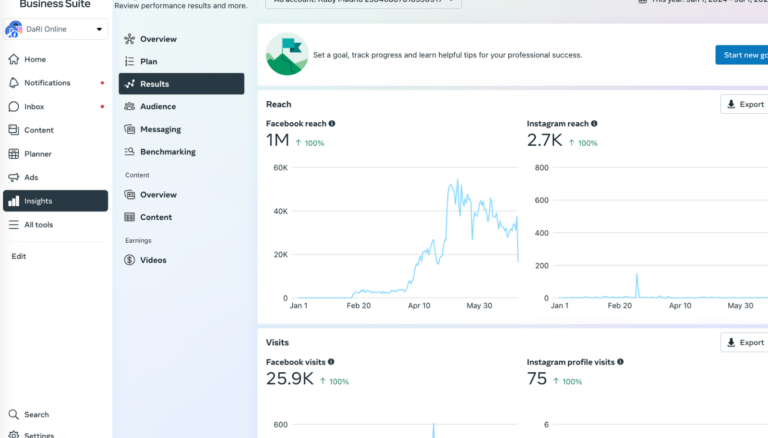
Task: Click the Home icon in sidebar
Action: [x=14, y=59]
